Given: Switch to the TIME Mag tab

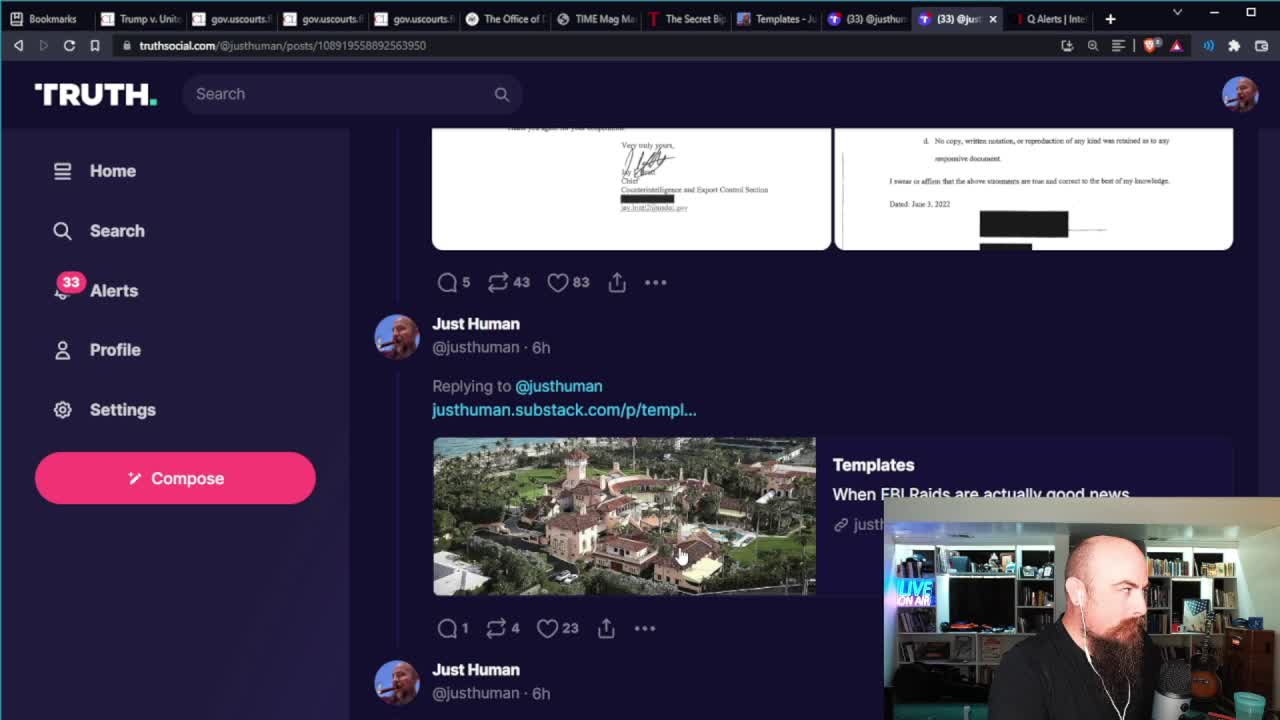Looking at the screenshot, I should coord(597,19).
